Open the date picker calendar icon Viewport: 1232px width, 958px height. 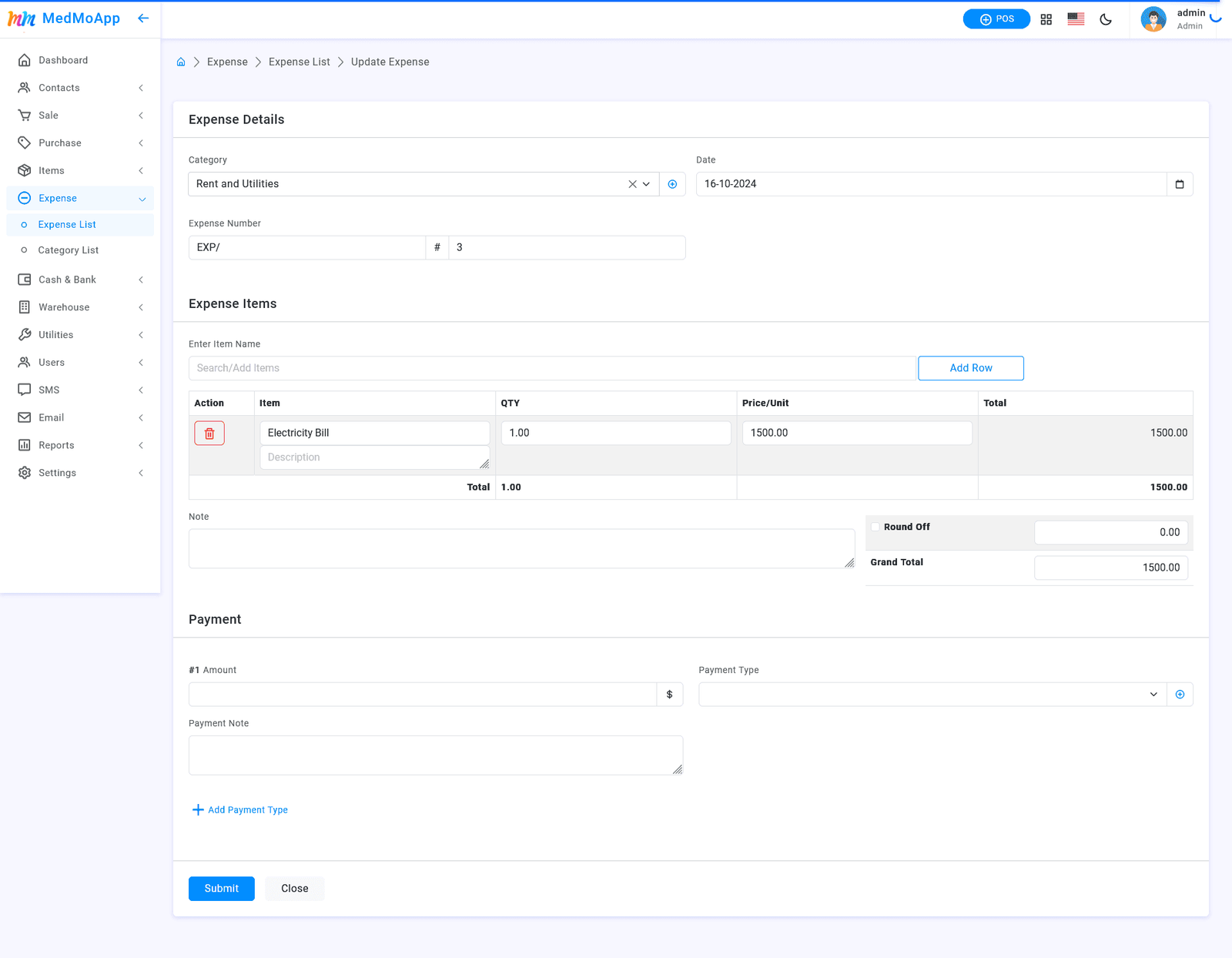[1180, 184]
